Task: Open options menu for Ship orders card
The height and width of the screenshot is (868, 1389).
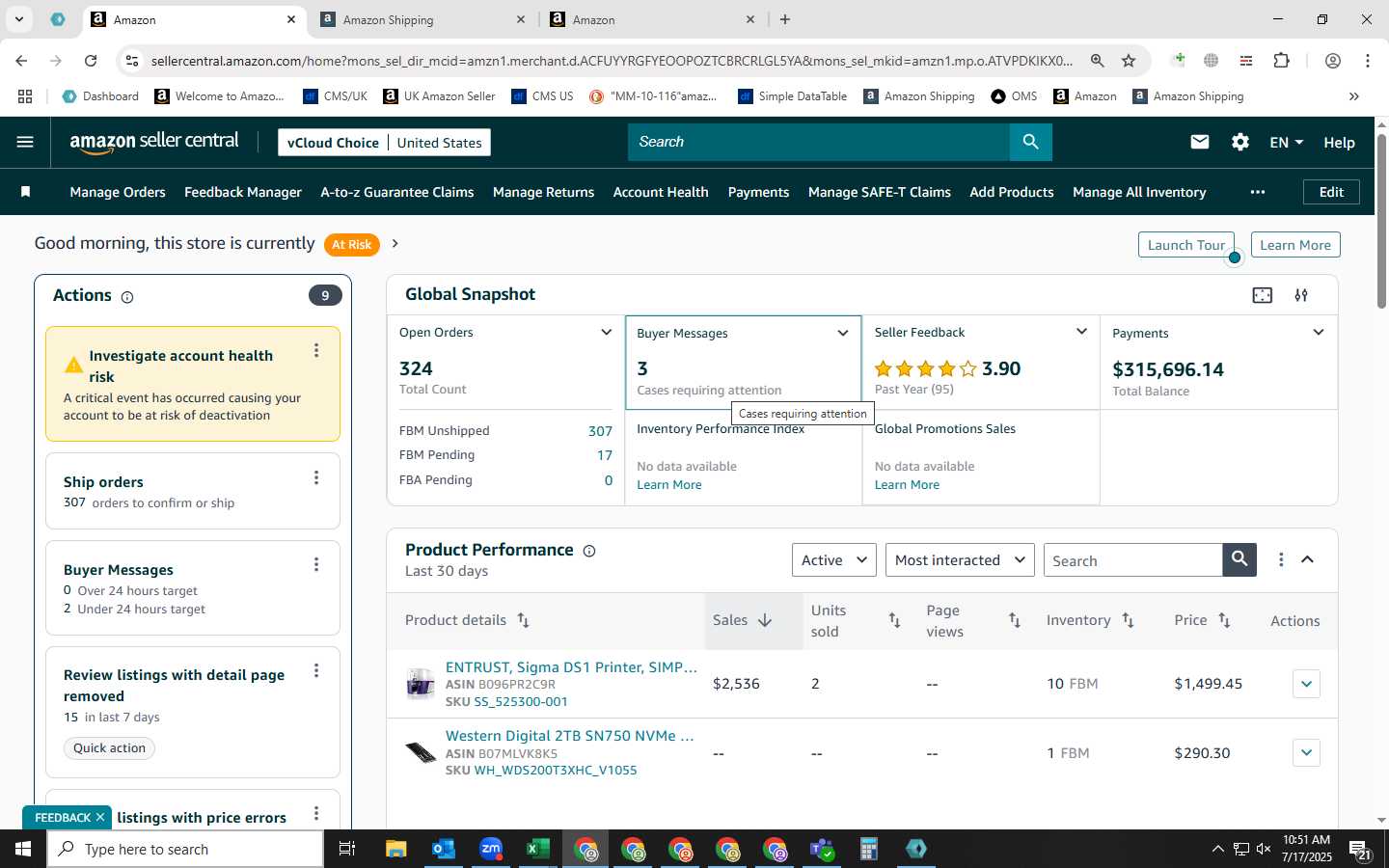Action: [x=316, y=478]
